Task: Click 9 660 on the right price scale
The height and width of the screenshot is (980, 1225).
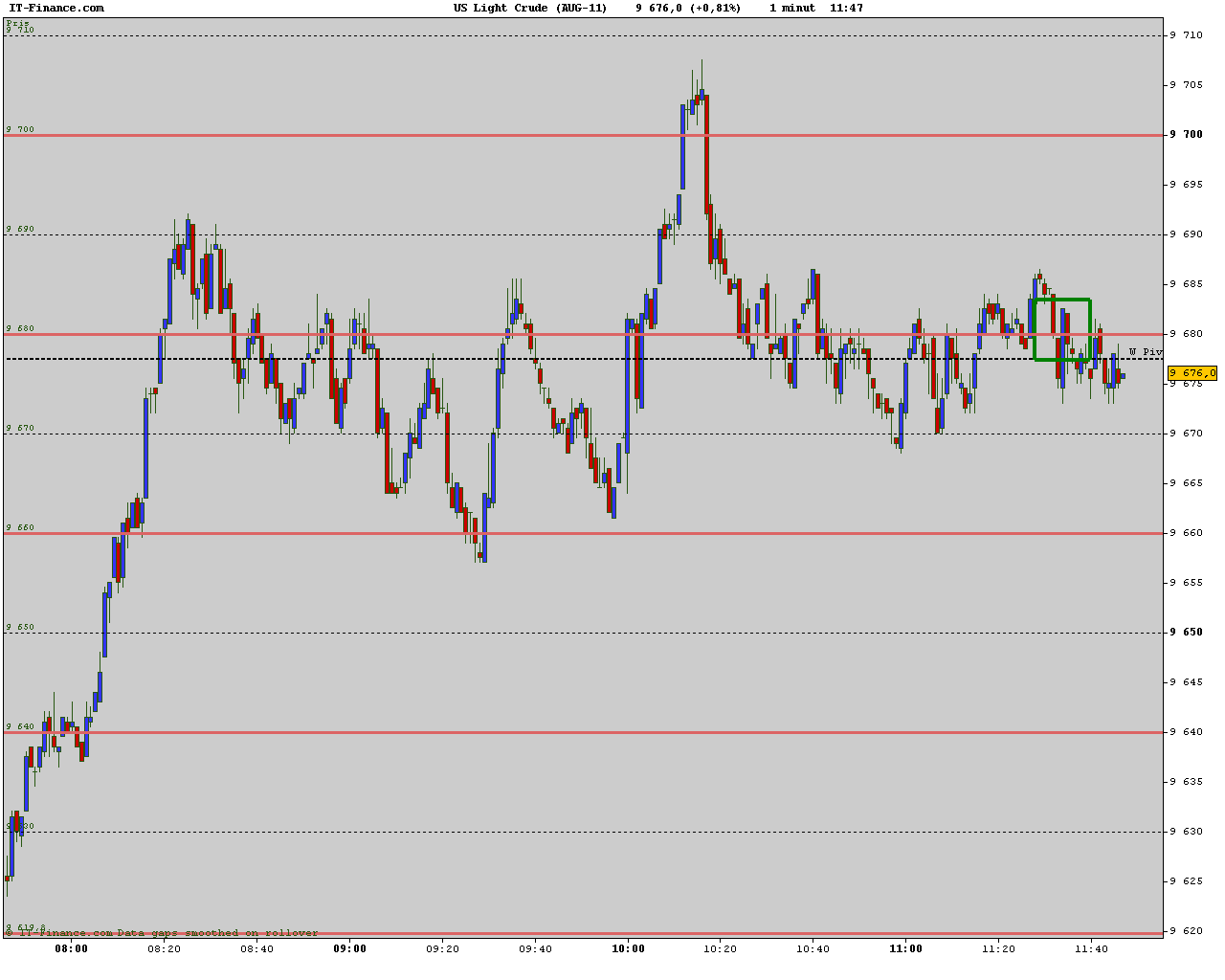Action: click(x=1186, y=533)
